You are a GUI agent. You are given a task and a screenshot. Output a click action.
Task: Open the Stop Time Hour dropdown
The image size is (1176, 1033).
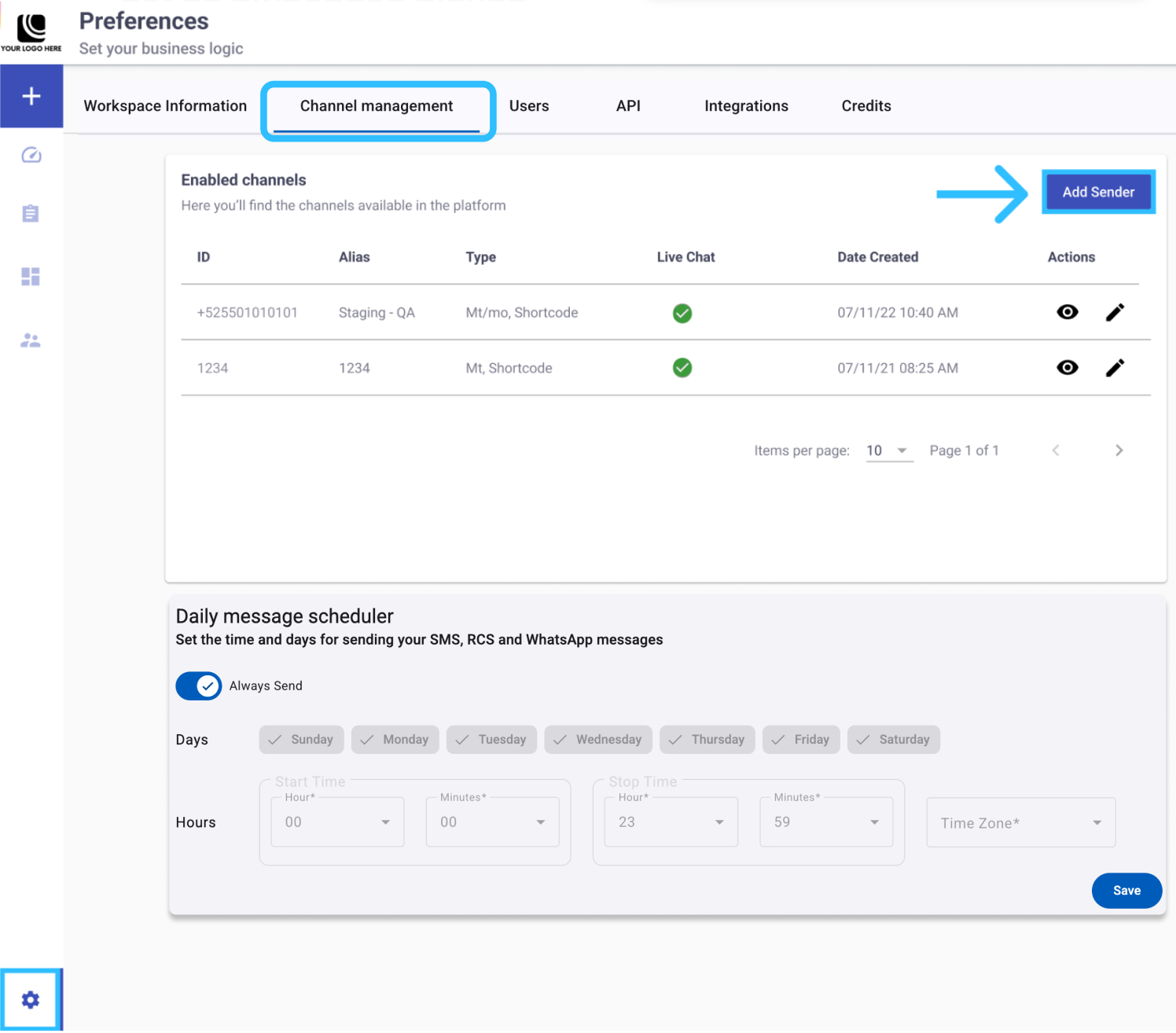coord(671,822)
